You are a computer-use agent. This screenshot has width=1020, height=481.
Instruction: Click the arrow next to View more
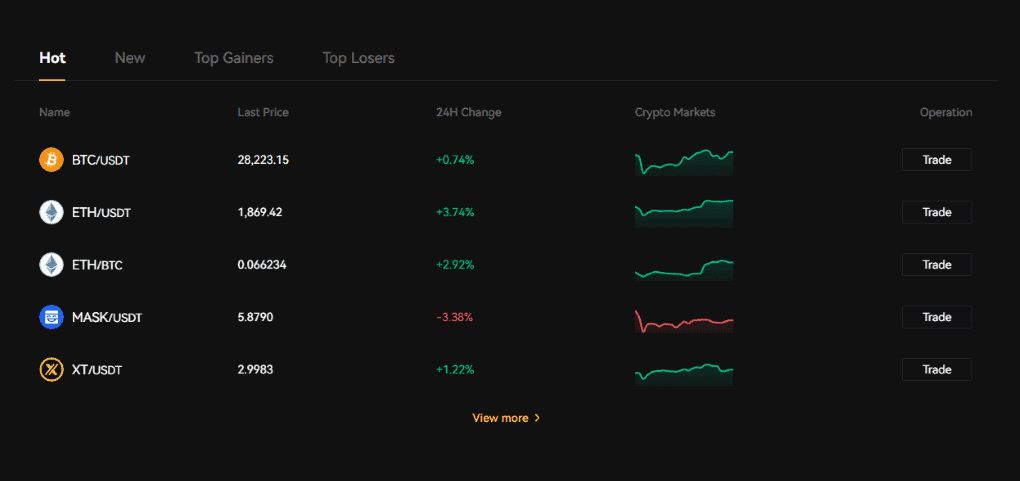tap(537, 418)
